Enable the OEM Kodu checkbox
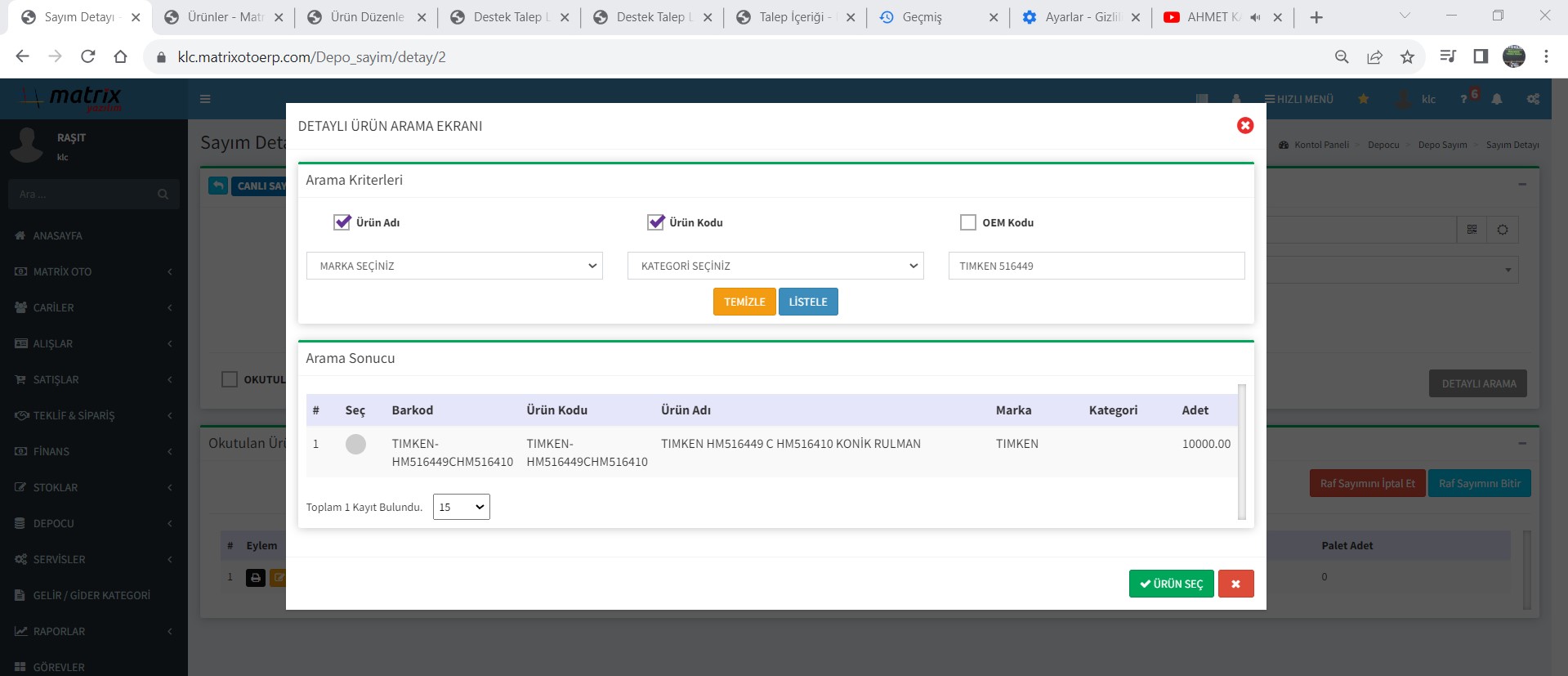Image resolution: width=1568 pixels, height=676 pixels. [x=968, y=222]
